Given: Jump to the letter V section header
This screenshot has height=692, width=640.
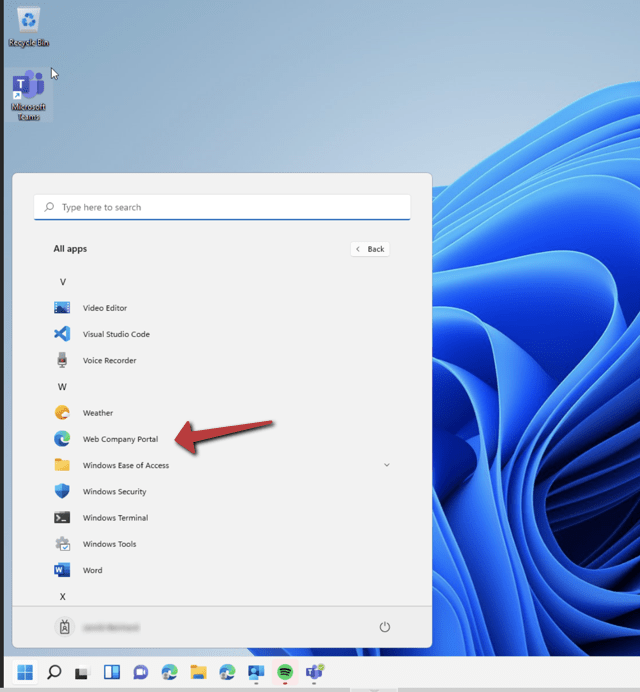Looking at the screenshot, I should click(62, 282).
